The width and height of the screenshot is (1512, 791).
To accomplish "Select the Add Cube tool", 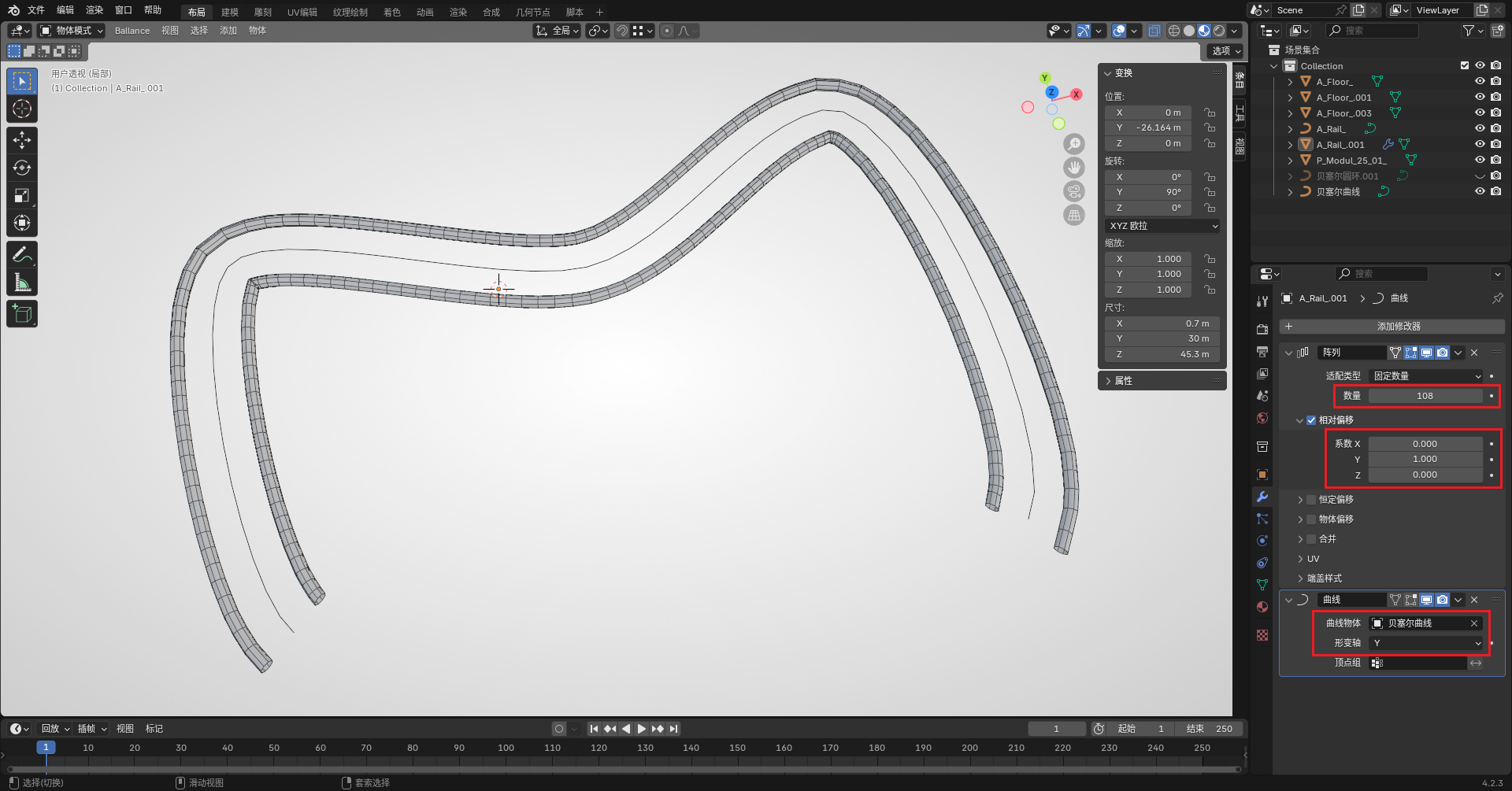I will pyautogui.click(x=22, y=313).
